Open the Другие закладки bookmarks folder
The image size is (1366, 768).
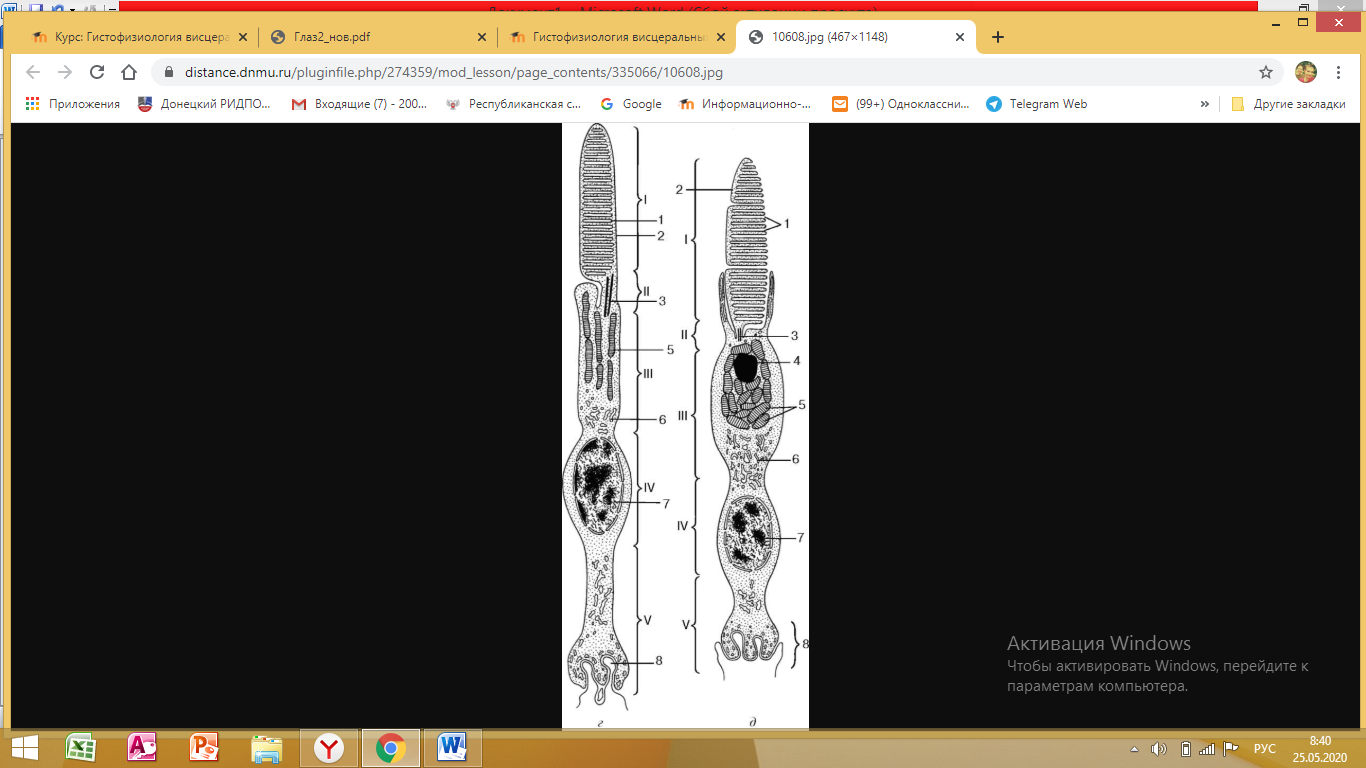coord(1288,104)
